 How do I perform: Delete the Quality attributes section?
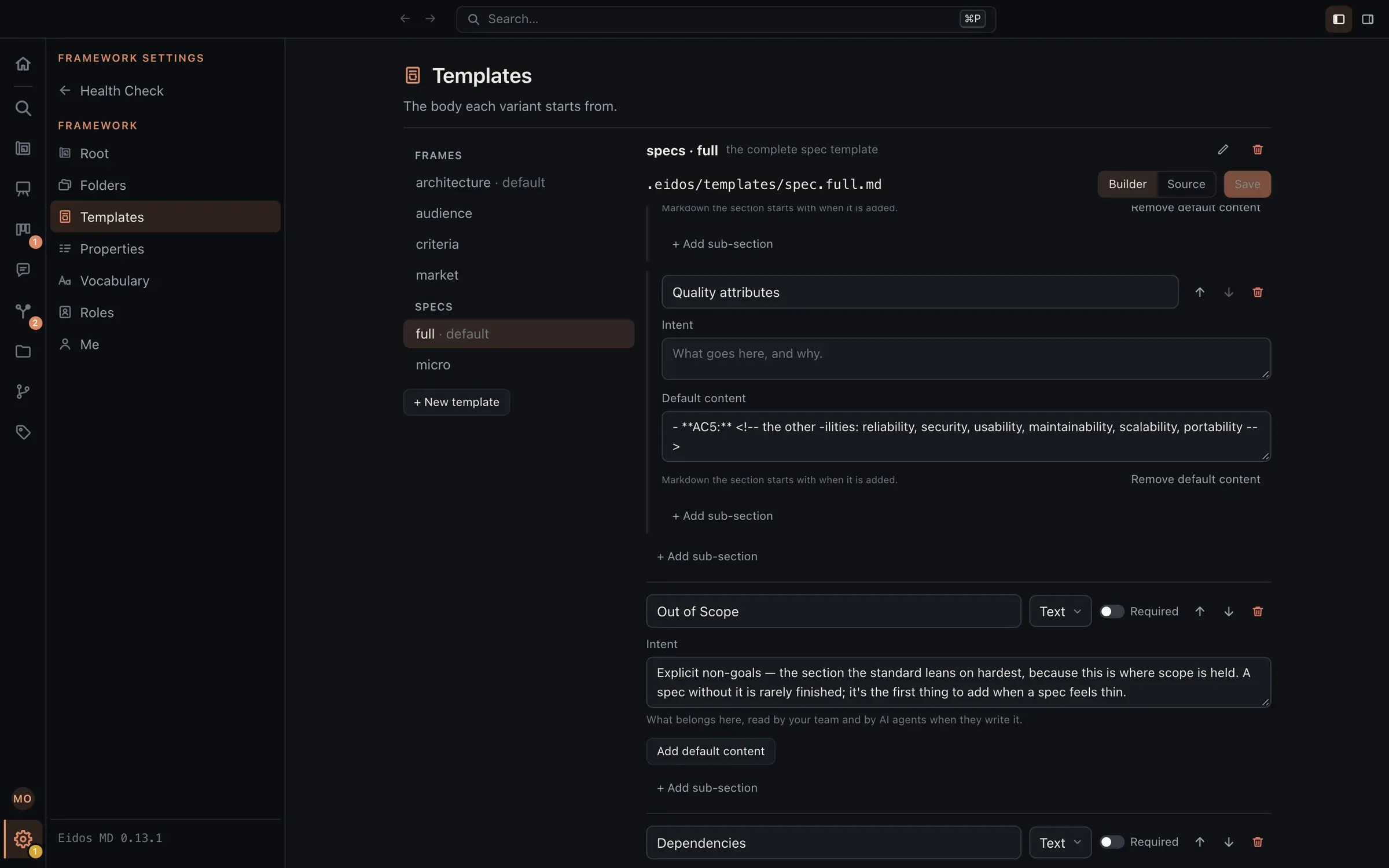1258,292
